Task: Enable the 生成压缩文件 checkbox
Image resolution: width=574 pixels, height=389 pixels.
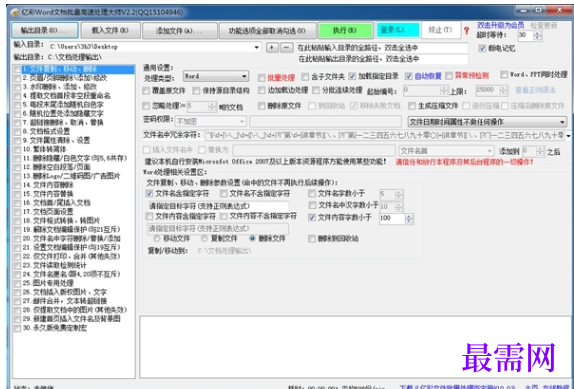Action: pos(412,106)
